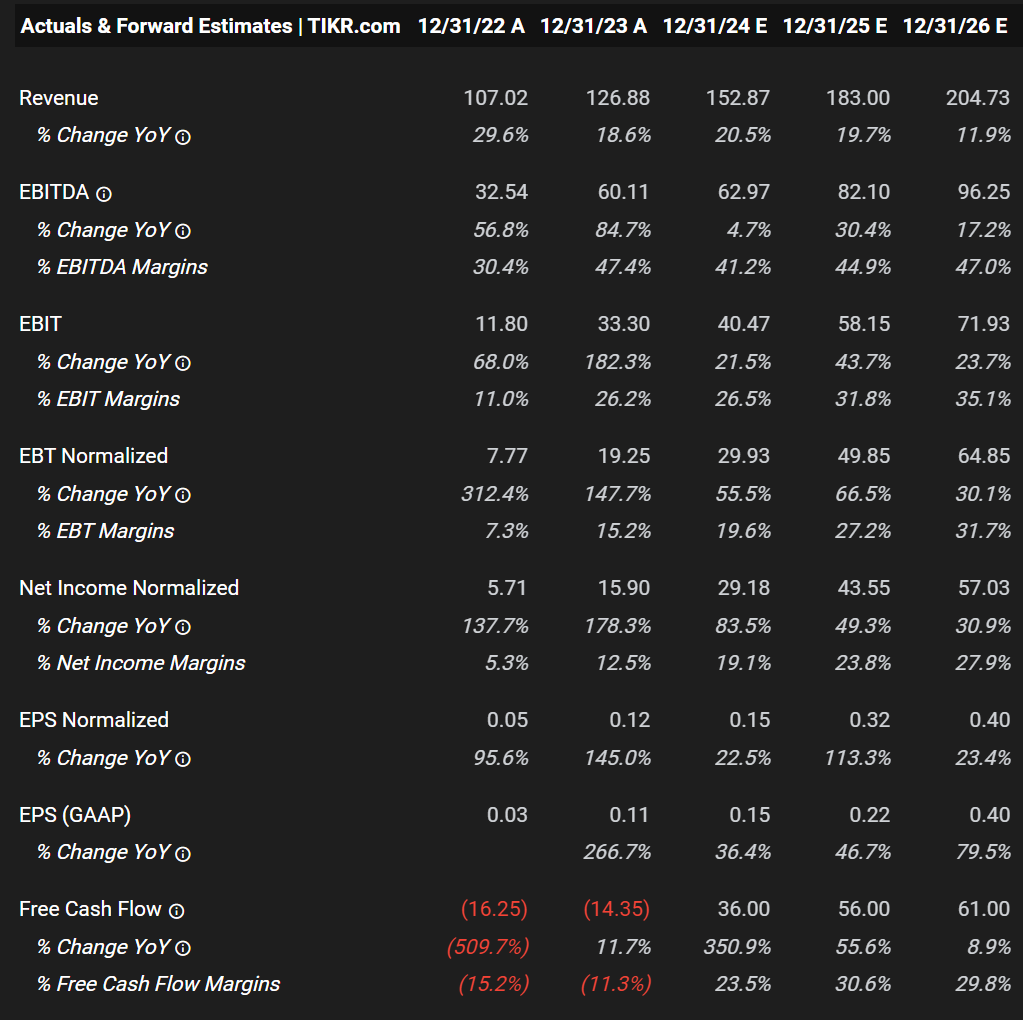The height and width of the screenshot is (1020, 1023).
Task: Open the info icon for EBITDA % Change YoY
Action: coord(183,232)
